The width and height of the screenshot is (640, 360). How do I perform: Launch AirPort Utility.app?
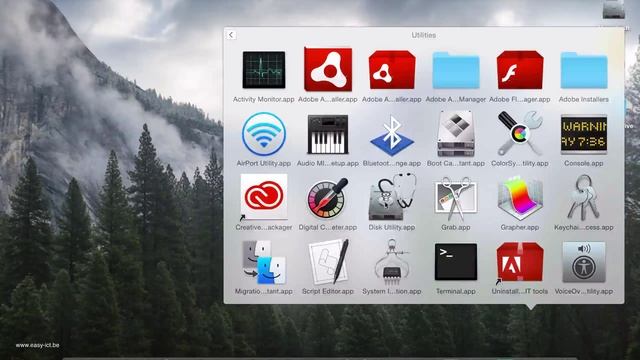(264, 134)
